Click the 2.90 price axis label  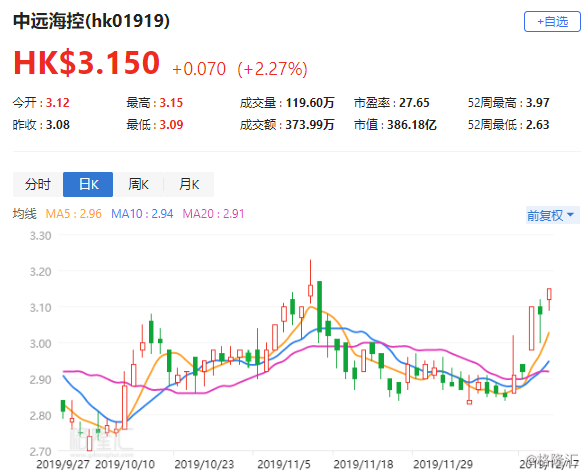(x=40, y=379)
